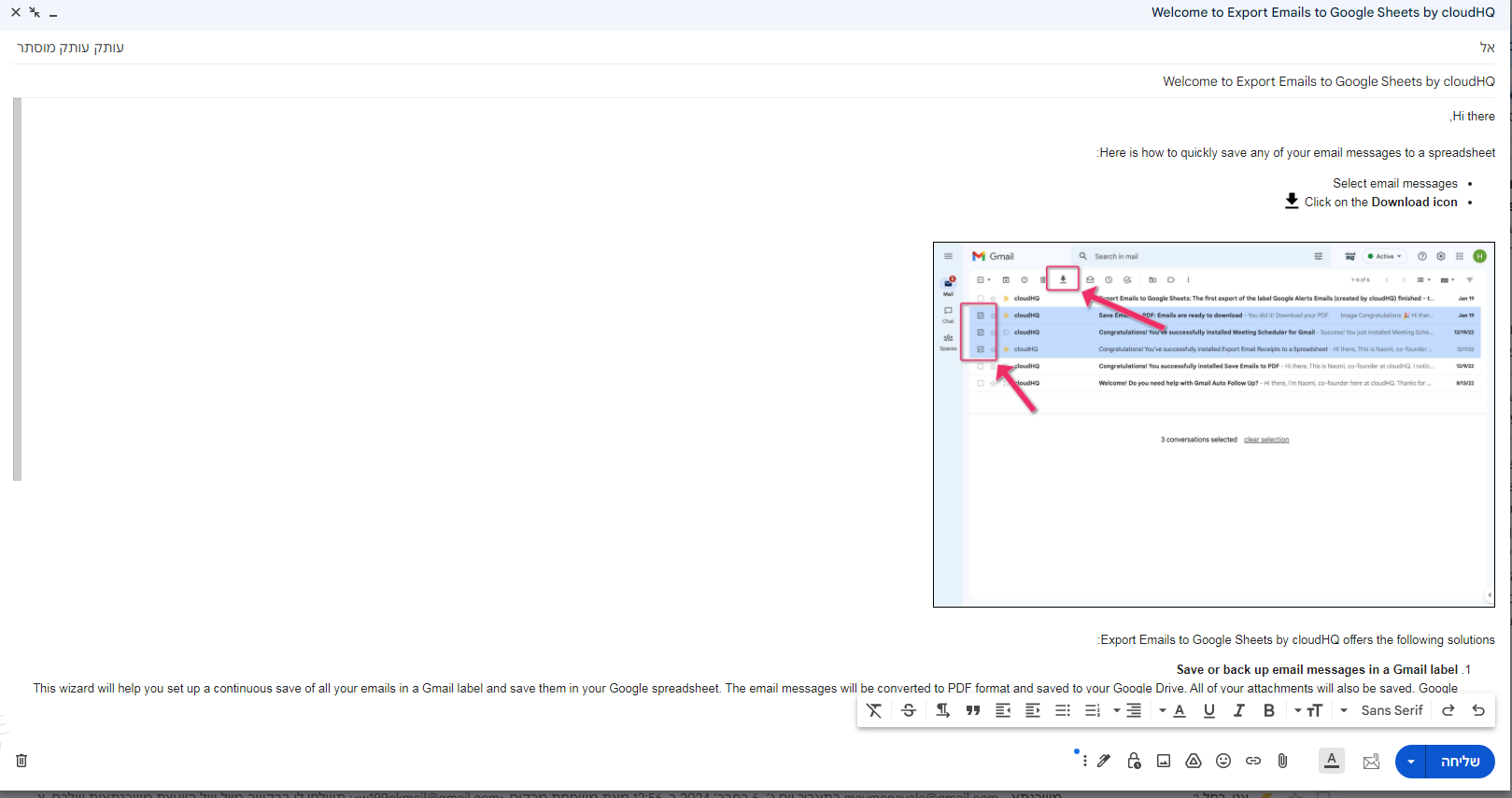Toggle the numbered list
This screenshot has height=798, width=1512.
click(1093, 711)
